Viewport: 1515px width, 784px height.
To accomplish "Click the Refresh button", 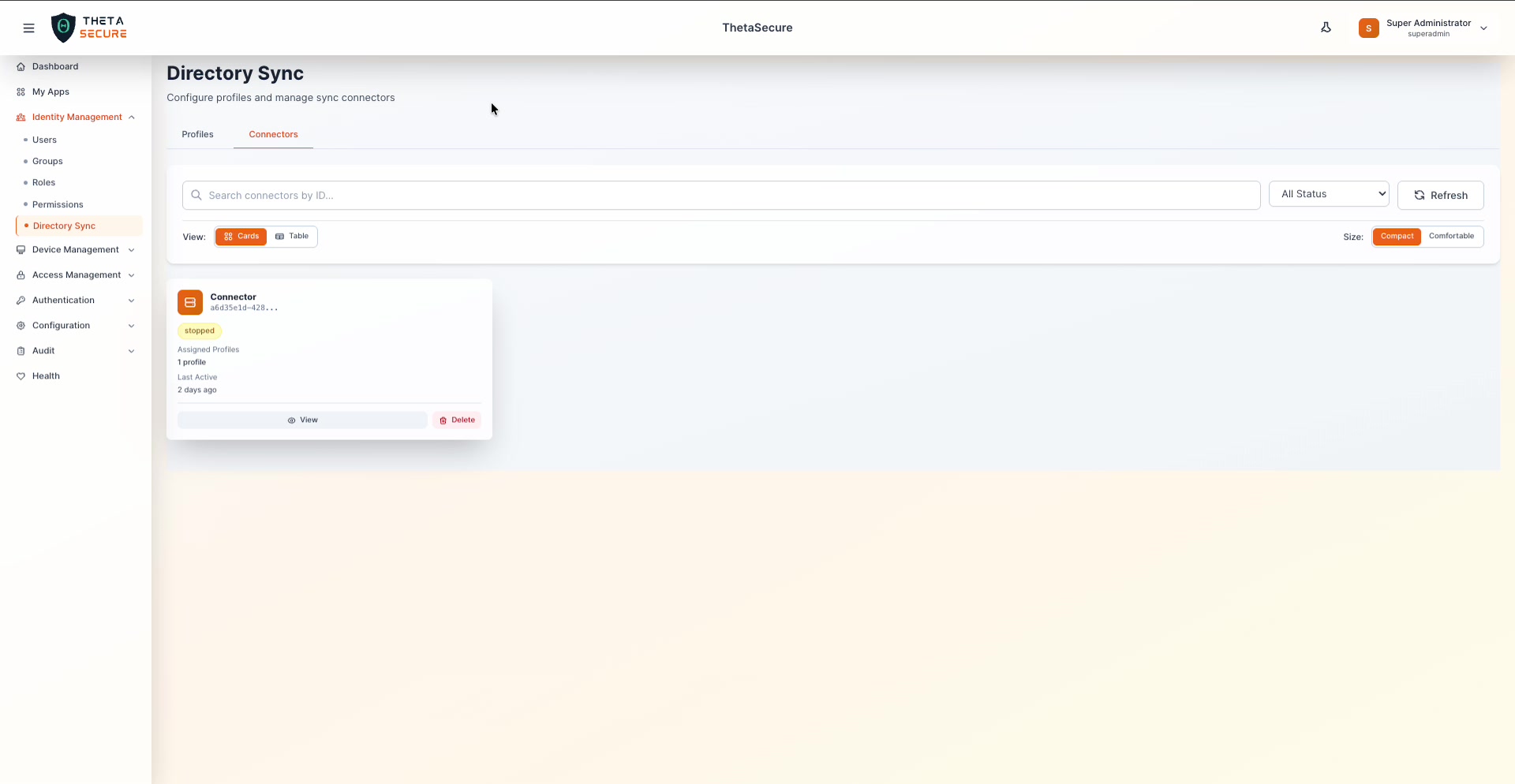I will click(x=1441, y=195).
